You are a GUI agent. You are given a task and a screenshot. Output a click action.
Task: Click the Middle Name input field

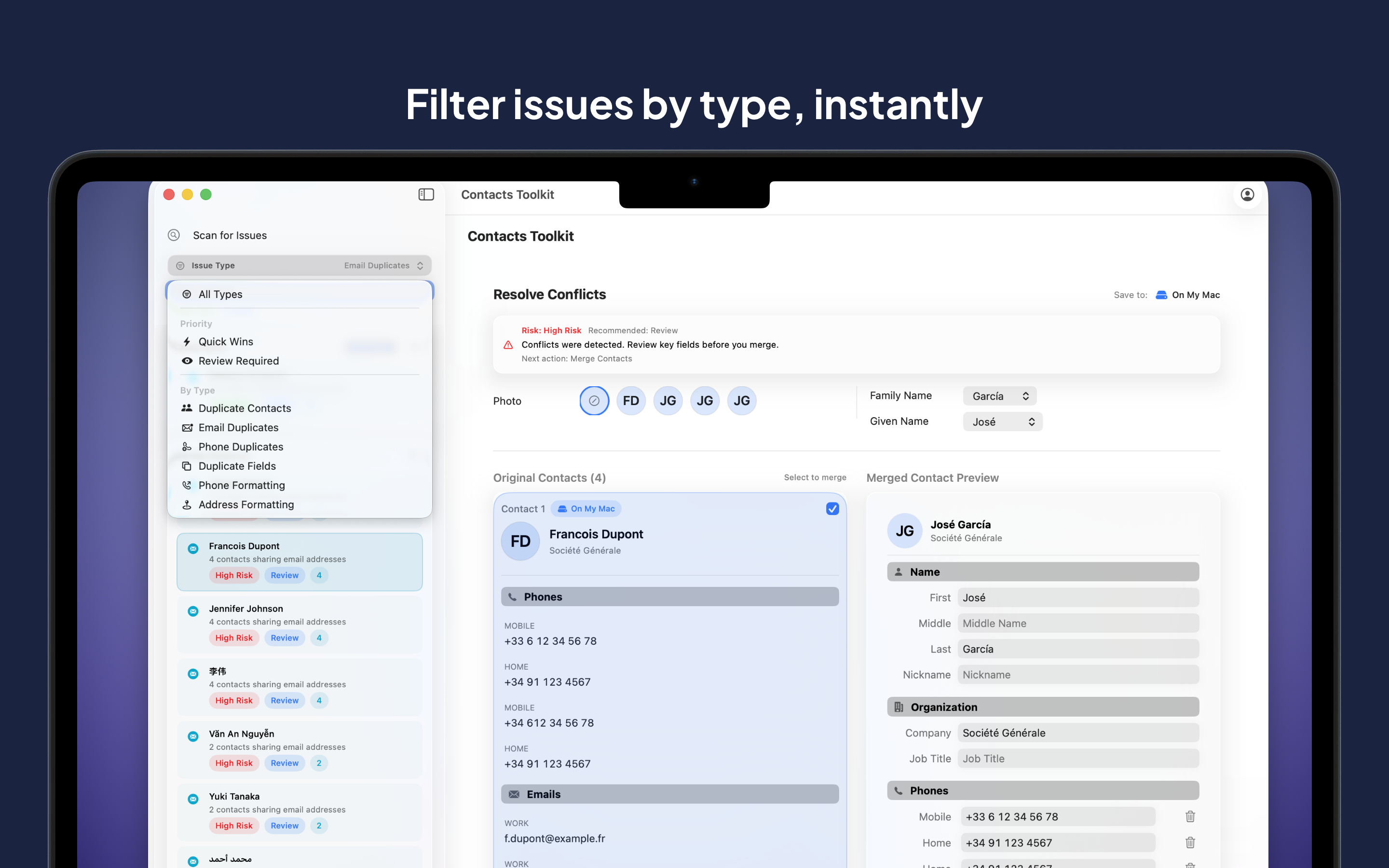pos(1077,623)
